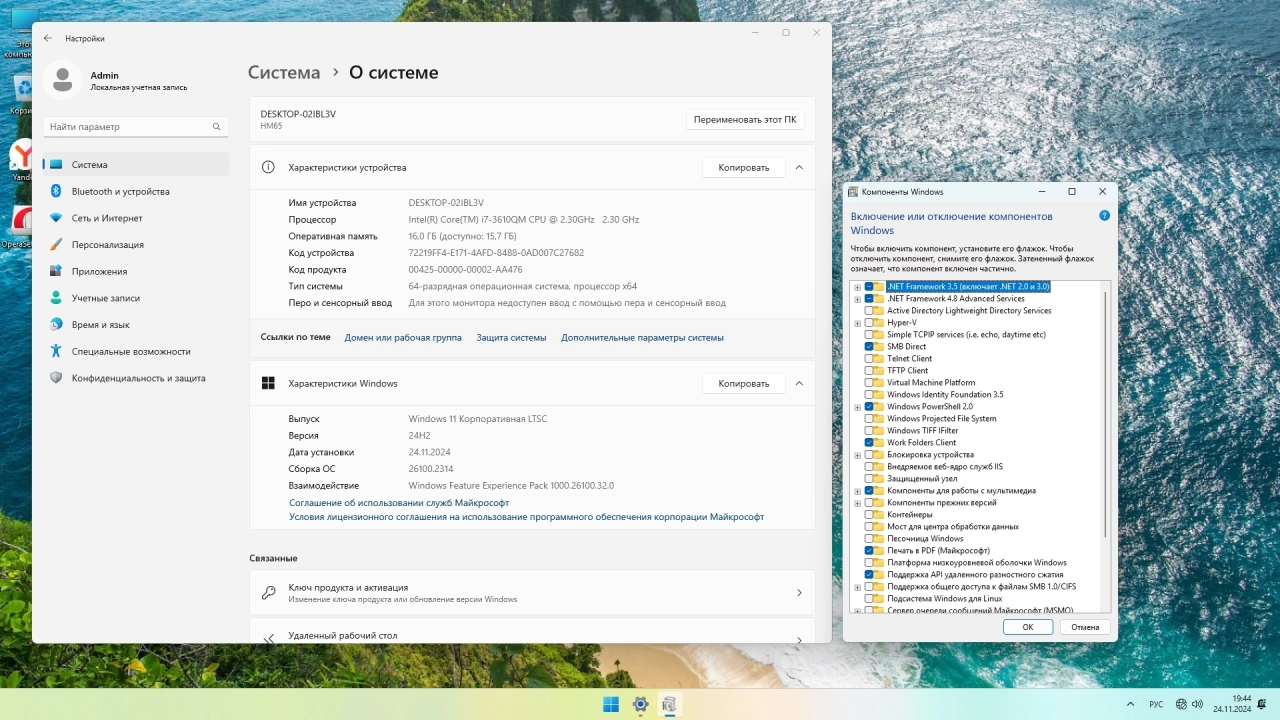The width and height of the screenshot is (1280, 720).
Task: Click the apps icon beside Приложения
Action: click(56, 271)
